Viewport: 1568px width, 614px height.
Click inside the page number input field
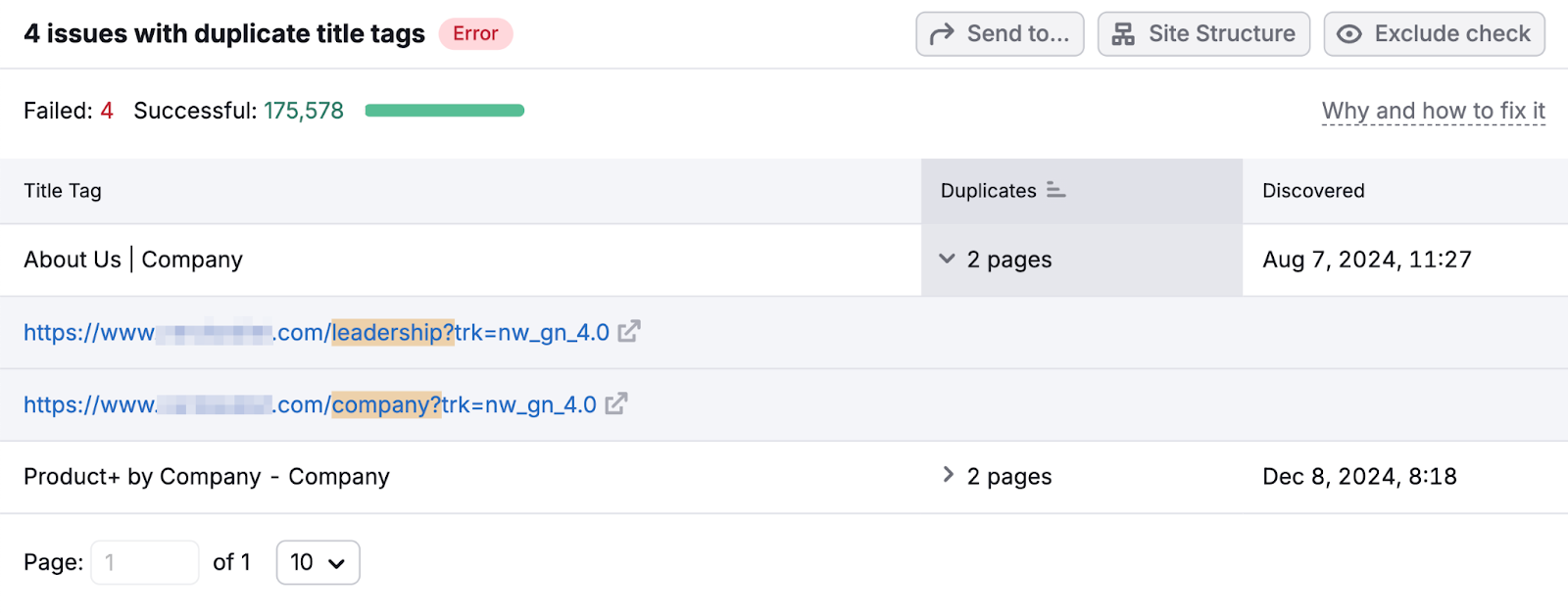point(144,562)
